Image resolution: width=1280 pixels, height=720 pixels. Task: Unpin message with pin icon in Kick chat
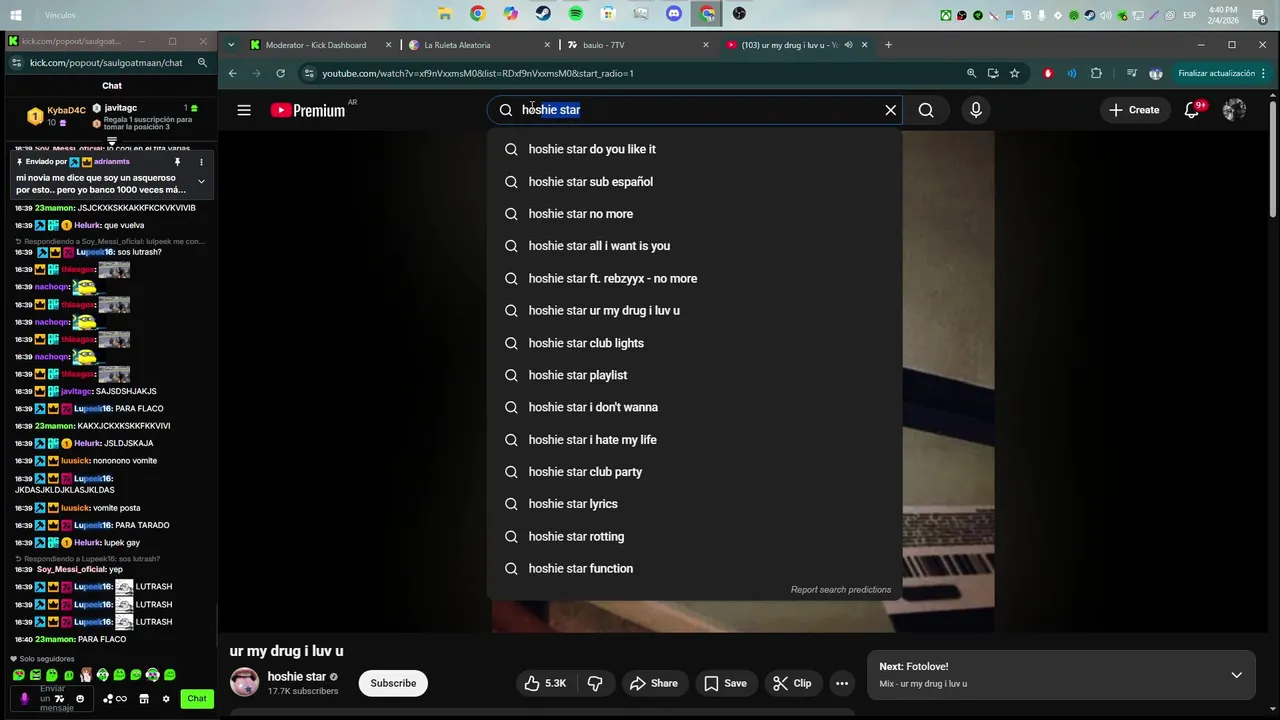coord(178,162)
